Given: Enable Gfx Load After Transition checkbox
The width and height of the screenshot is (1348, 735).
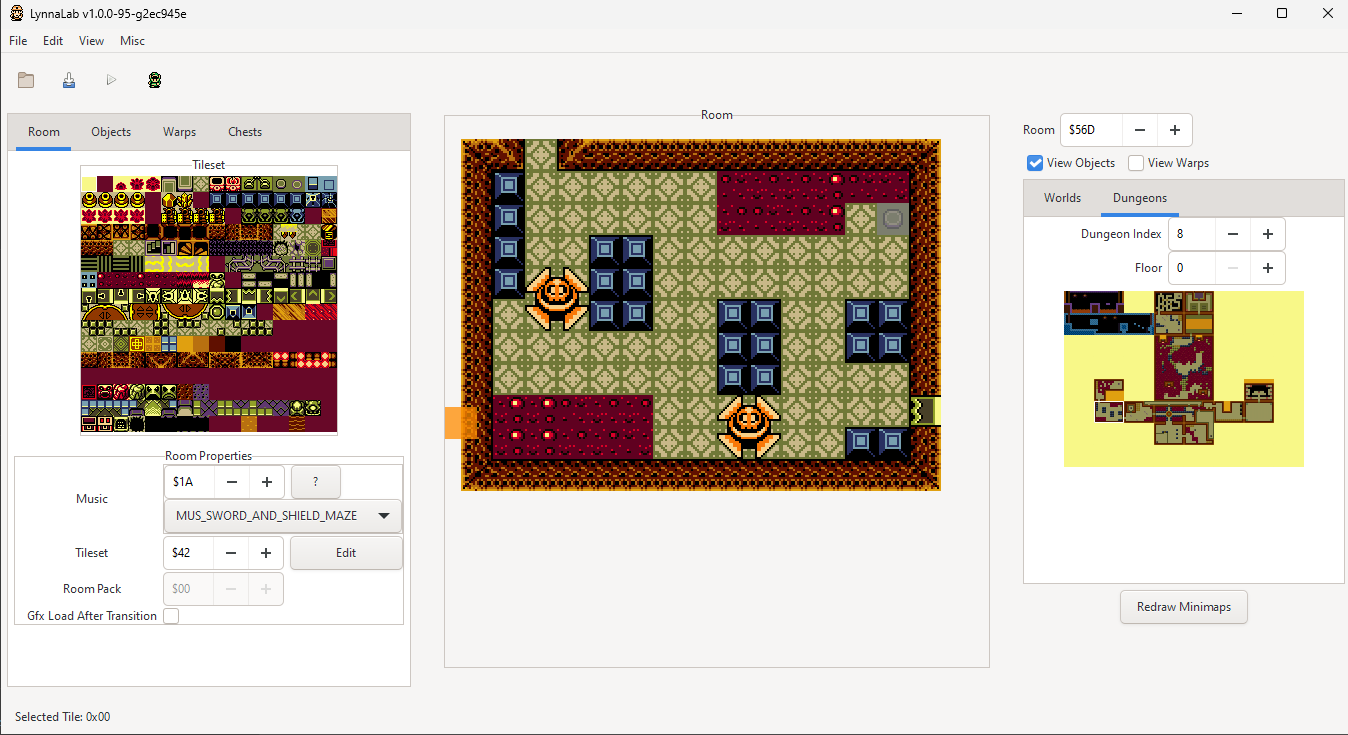Looking at the screenshot, I should pos(171,616).
